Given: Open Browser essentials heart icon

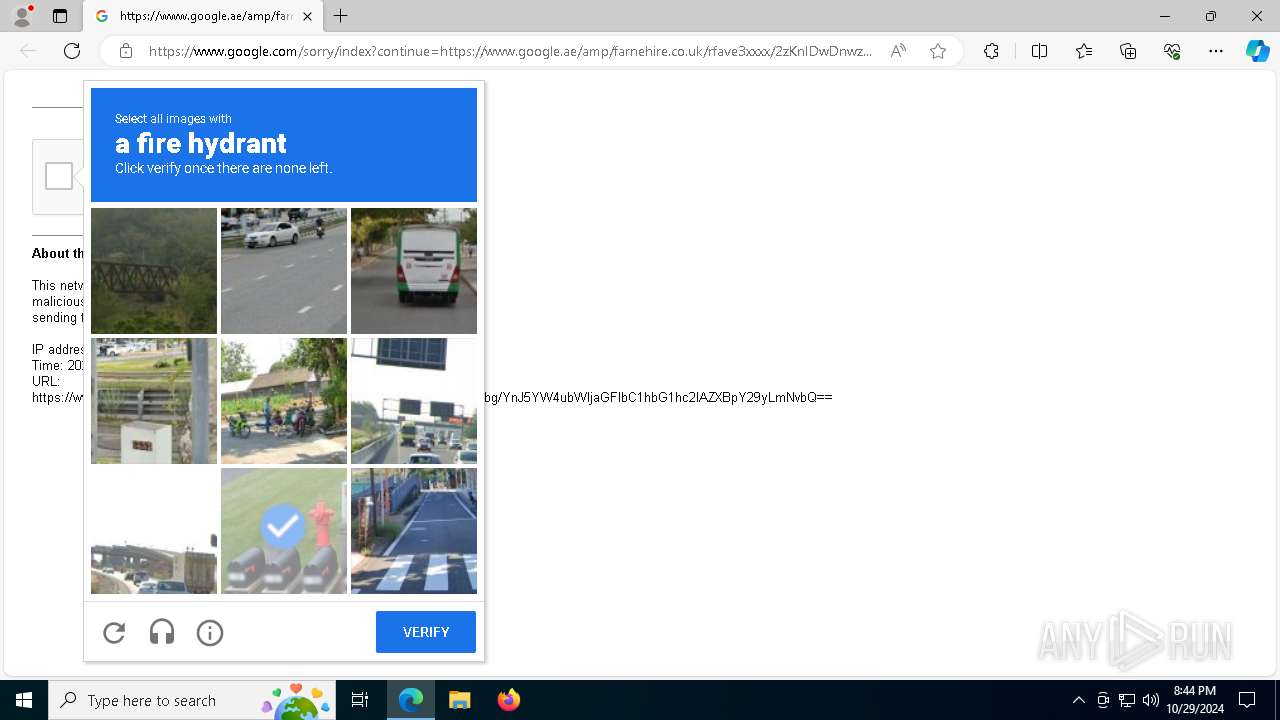Looking at the screenshot, I should 1172,51.
